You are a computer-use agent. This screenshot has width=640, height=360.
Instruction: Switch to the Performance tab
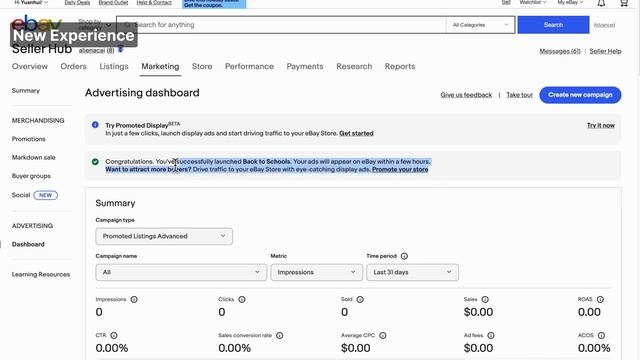[x=249, y=67]
